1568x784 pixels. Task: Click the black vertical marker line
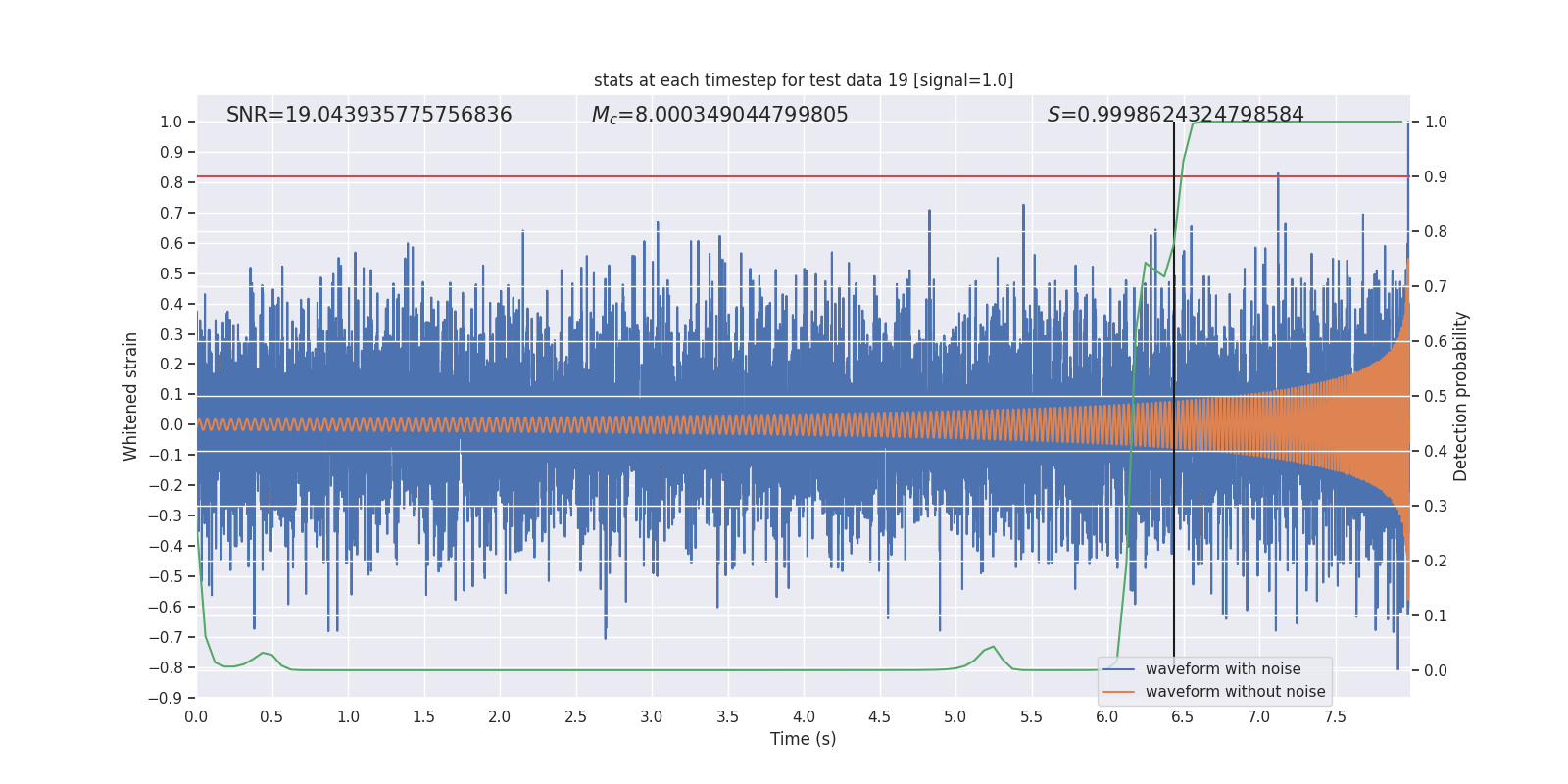point(1174,392)
